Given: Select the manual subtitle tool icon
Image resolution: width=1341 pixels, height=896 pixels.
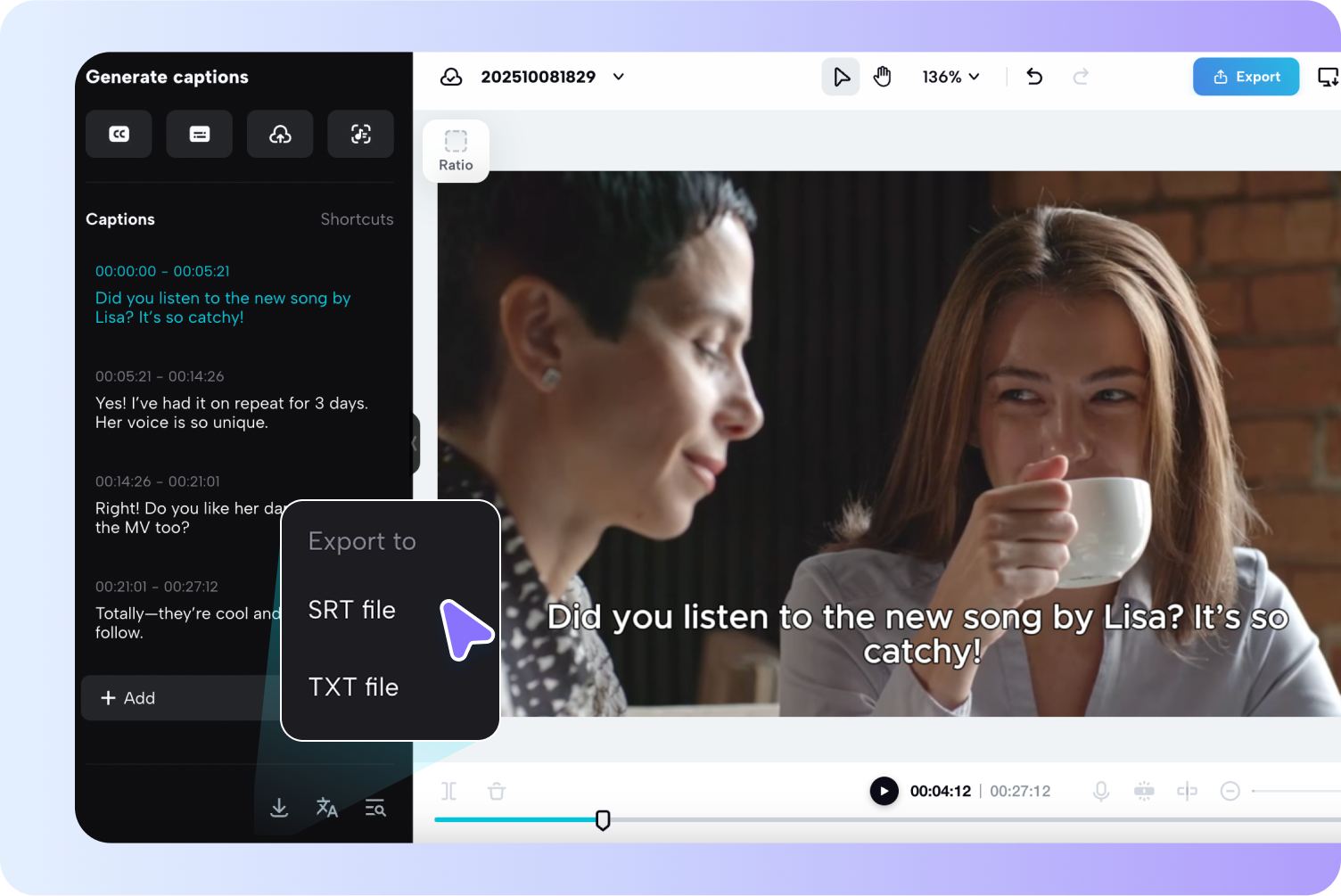Looking at the screenshot, I should click(x=200, y=134).
